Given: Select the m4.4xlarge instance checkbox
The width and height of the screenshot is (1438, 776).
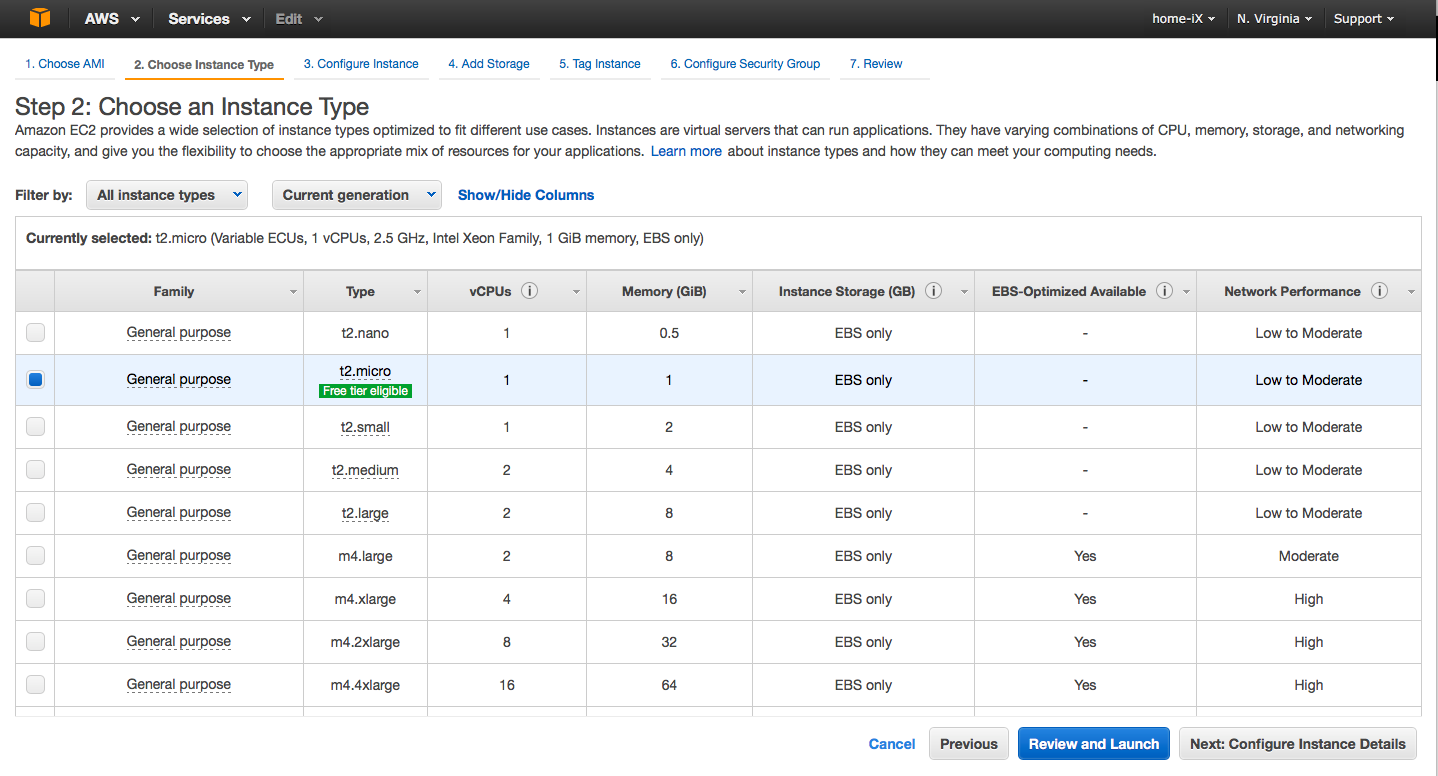Looking at the screenshot, I should pyautogui.click(x=35, y=684).
